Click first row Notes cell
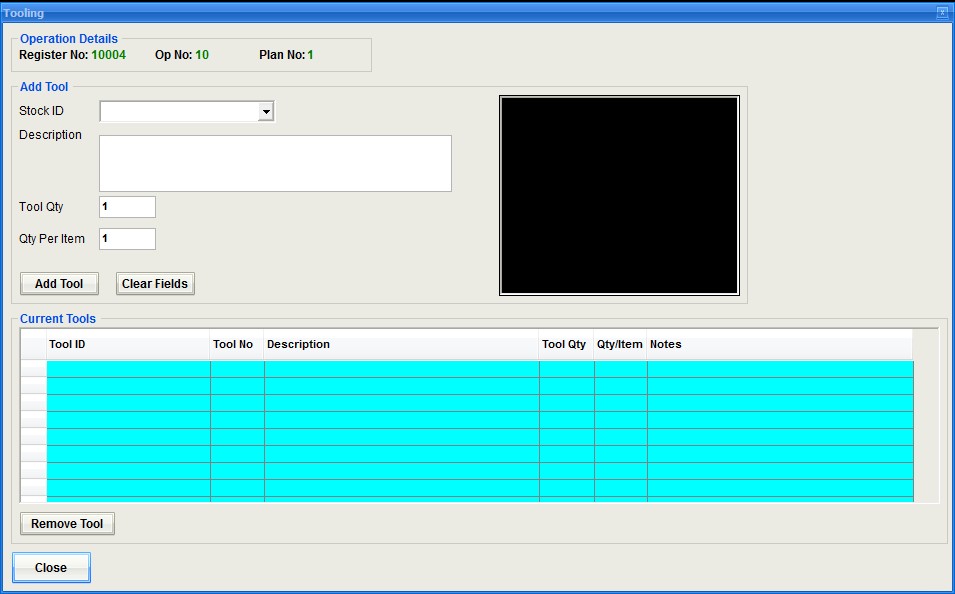The width and height of the screenshot is (955, 594). 779,369
